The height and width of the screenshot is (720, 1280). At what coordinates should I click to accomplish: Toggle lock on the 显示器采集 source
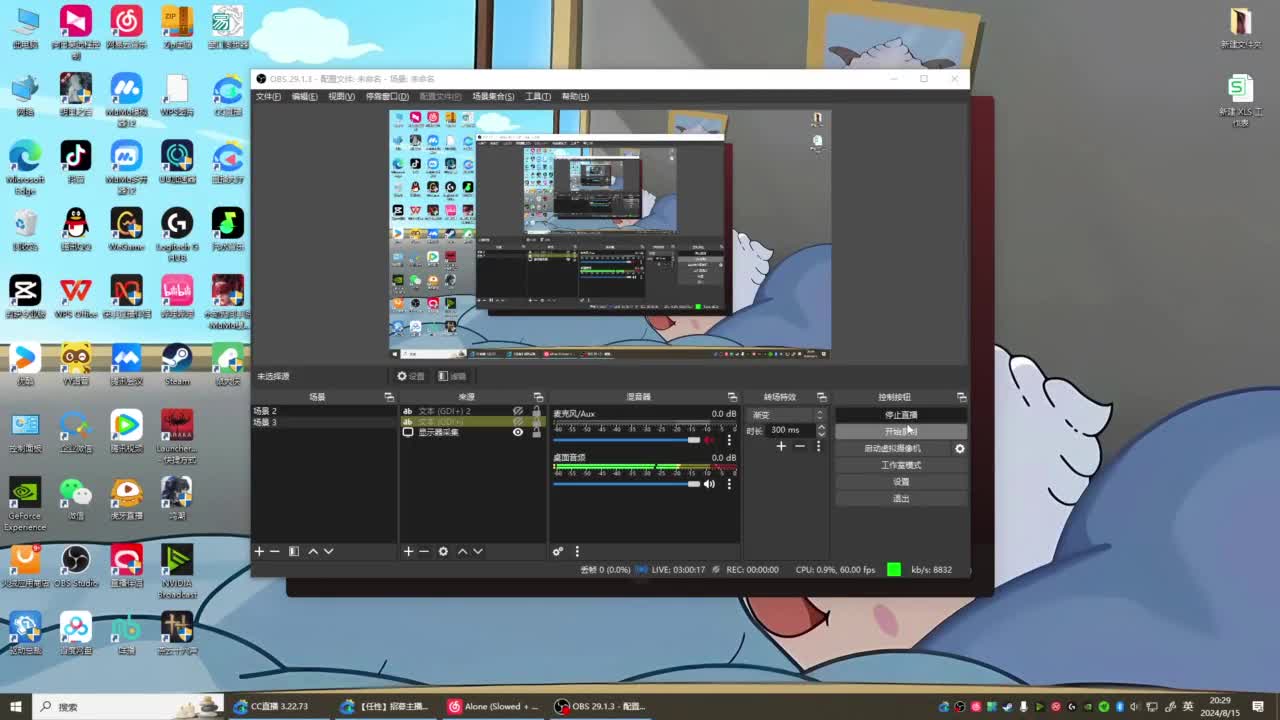pyautogui.click(x=536, y=432)
